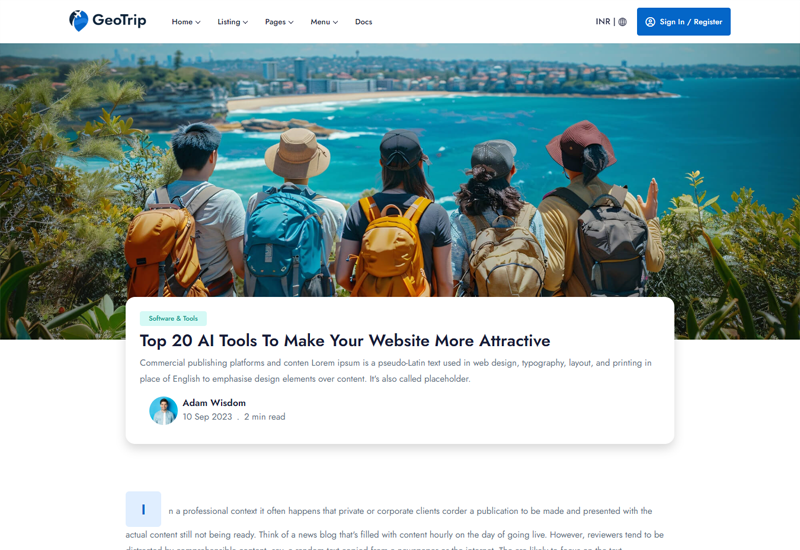Image resolution: width=800 pixels, height=550 pixels.
Task: Expand the Pages dropdown chevron
Action: pos(291,22)
